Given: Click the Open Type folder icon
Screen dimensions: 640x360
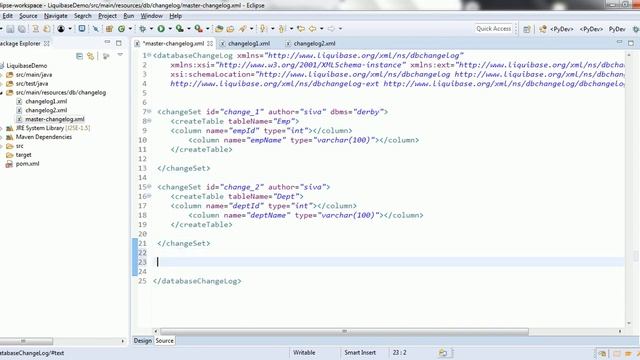Looking at the screenshot, I should point(219,29).
